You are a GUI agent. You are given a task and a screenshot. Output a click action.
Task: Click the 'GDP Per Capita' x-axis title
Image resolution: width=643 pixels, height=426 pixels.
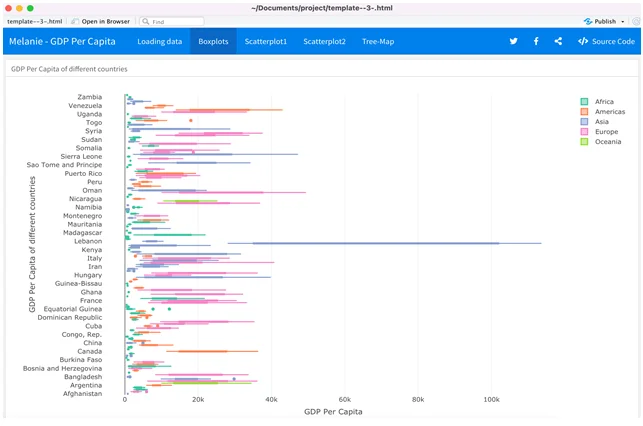(333, 412)
